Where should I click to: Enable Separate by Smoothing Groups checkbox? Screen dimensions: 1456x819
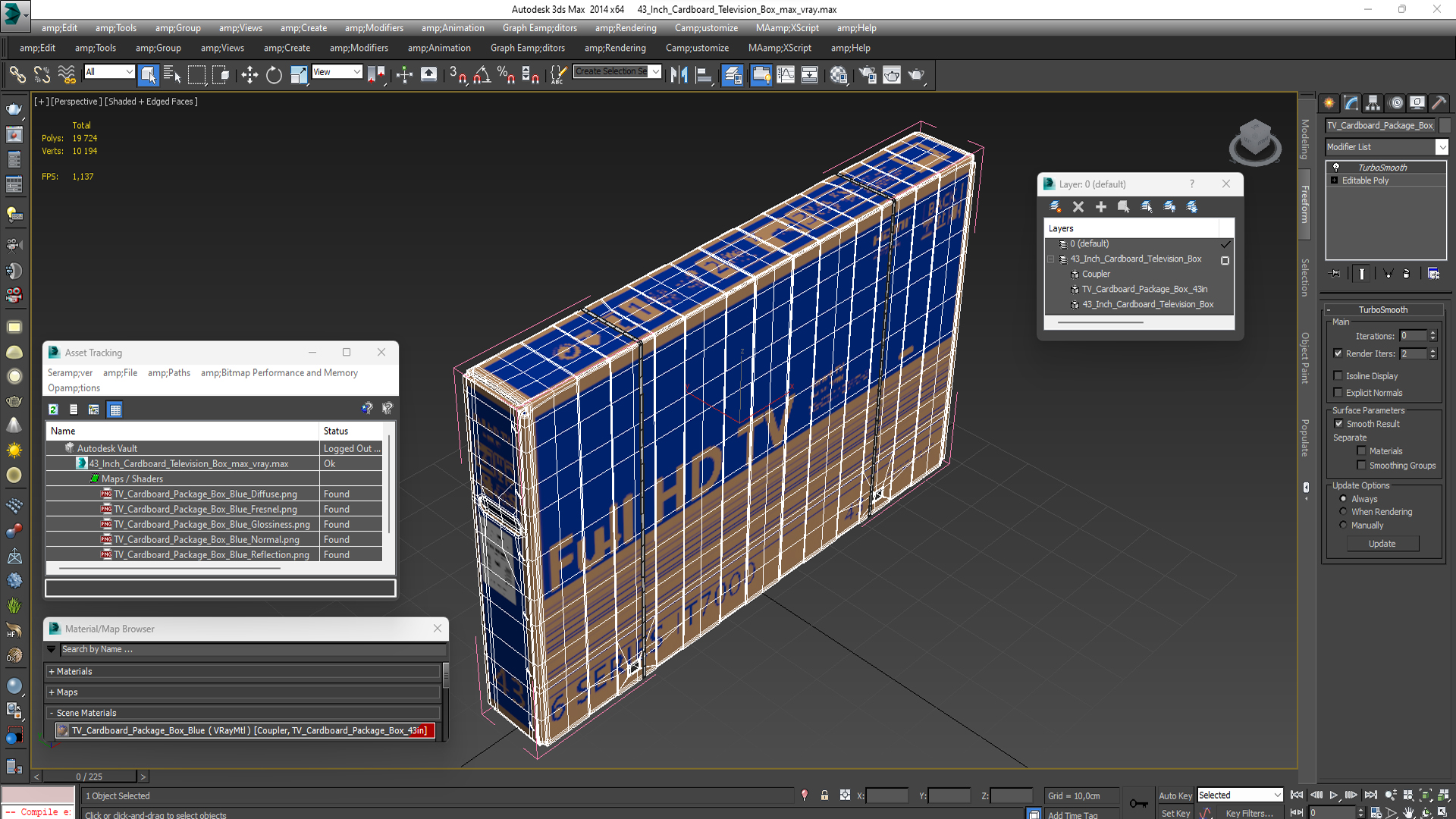pyautogui.click(x=1361, y=465)
